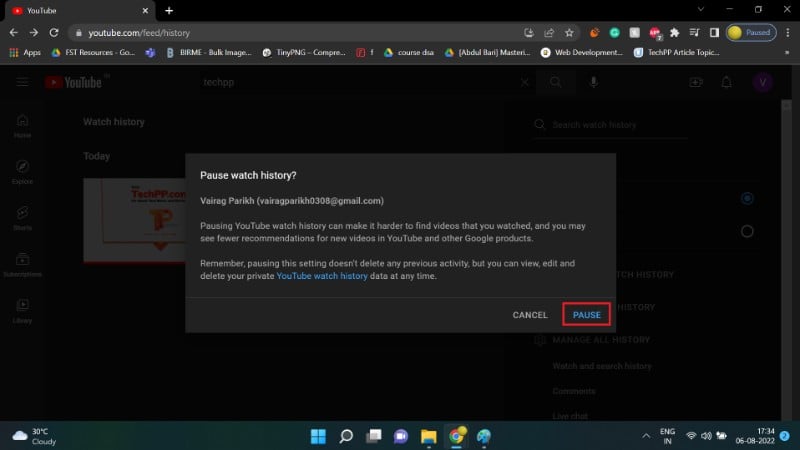800x450 pixels.
Task: Click the YouTube logo
Action: pyautogui.click(x=74, y=82)
